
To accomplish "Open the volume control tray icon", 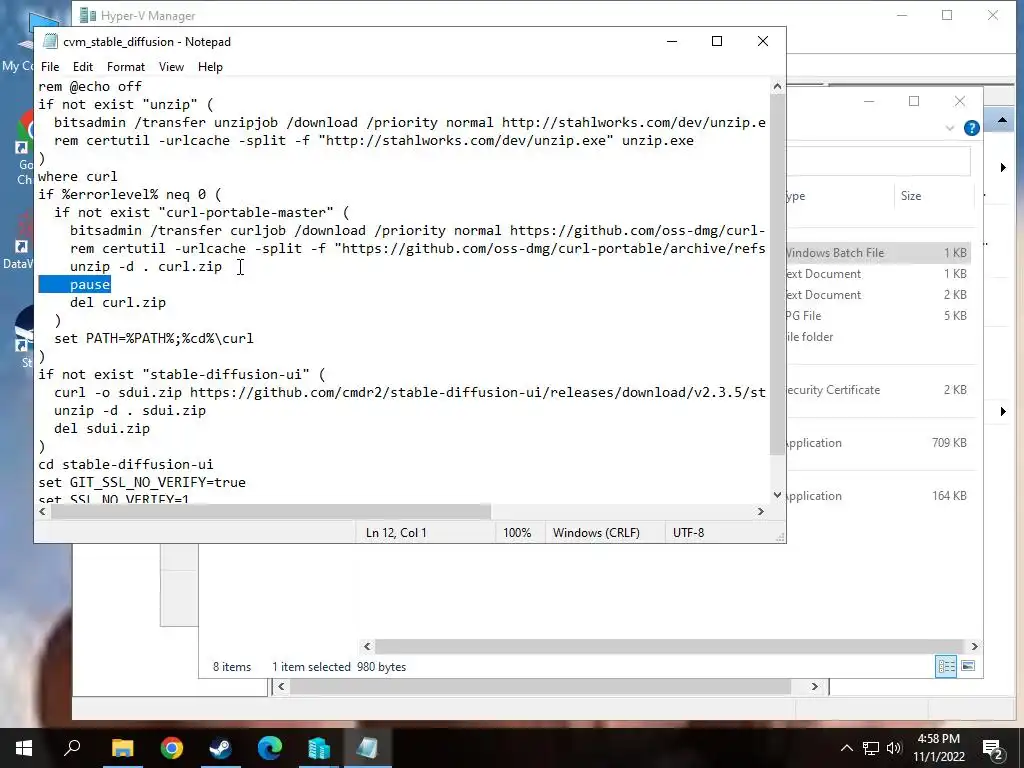I will point(894,748).
